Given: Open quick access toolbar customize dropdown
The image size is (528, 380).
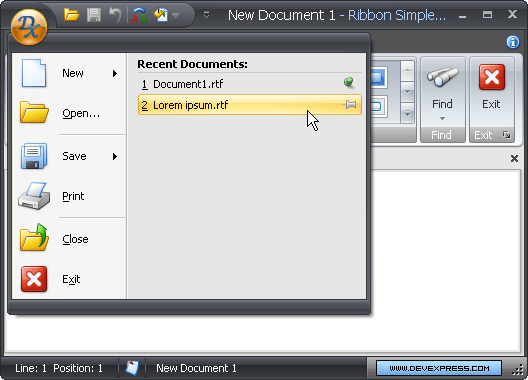Looking at the screenshot, I should (x=206, y=15).
